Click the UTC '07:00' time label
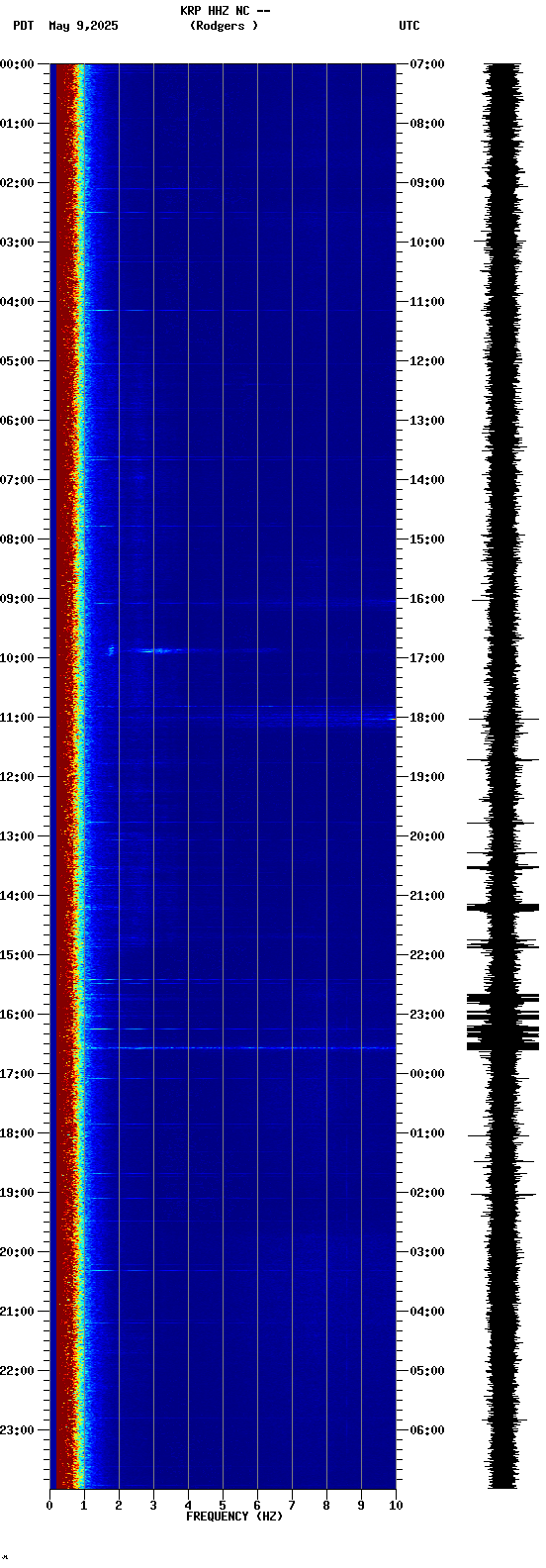The height and width of the screenshot is (1568, 546). tap(427, 64)
